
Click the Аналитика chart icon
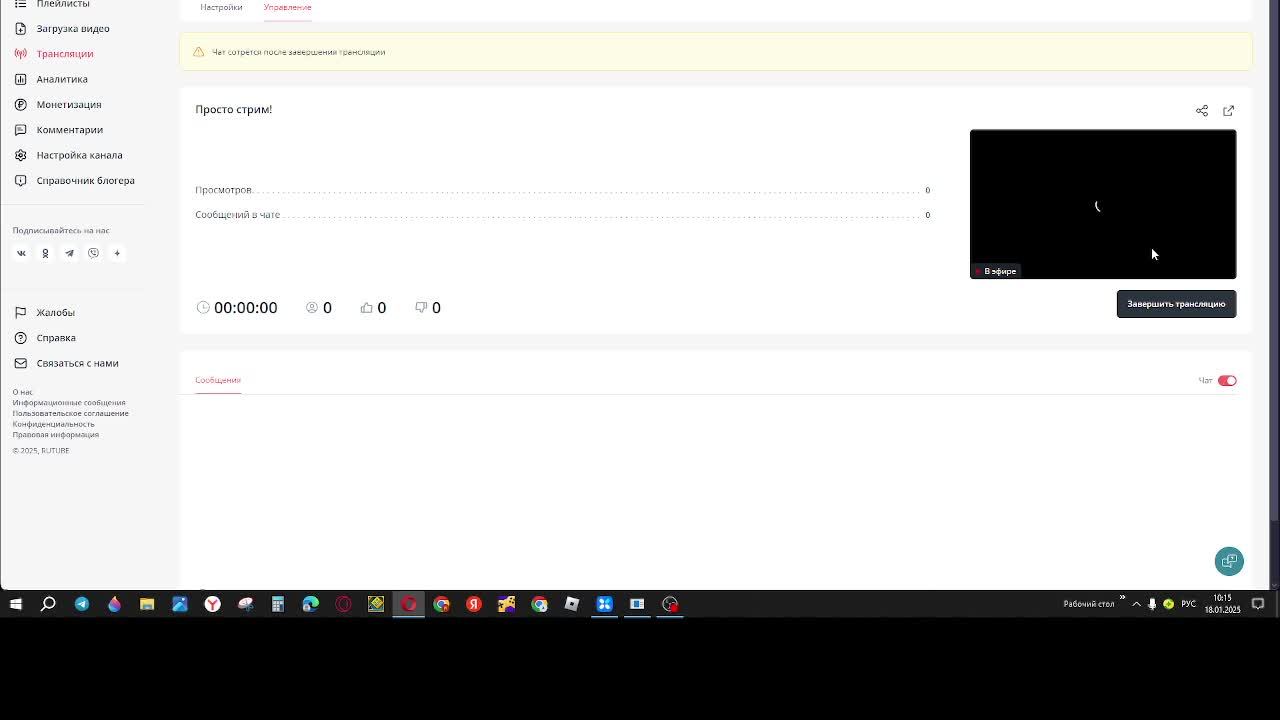(20, 79)
